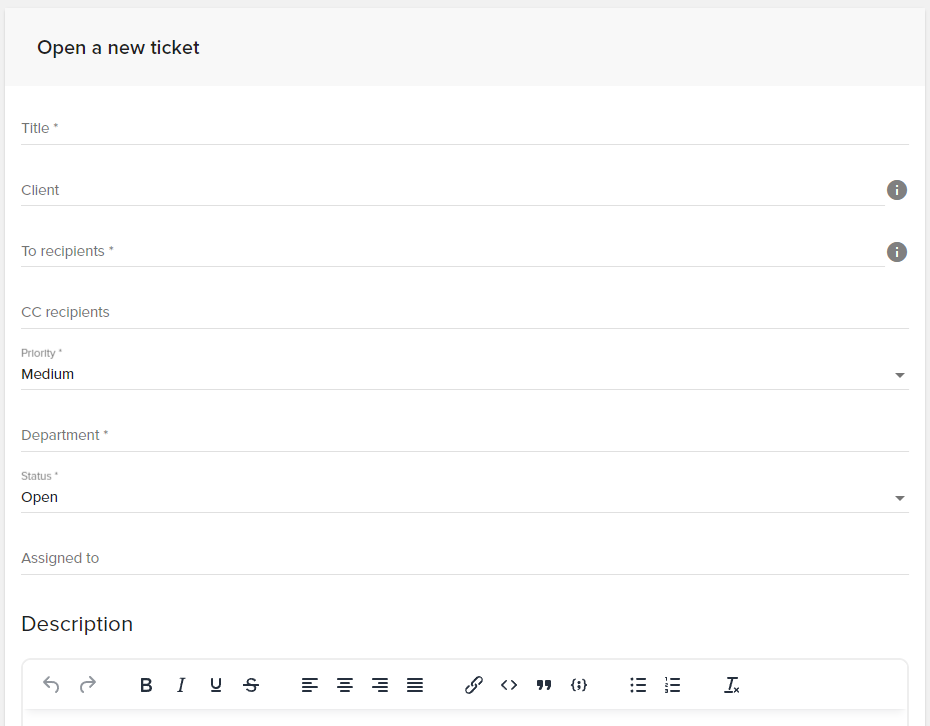Insert a numbered list
The image size is (930, 726).
[673, 685]
